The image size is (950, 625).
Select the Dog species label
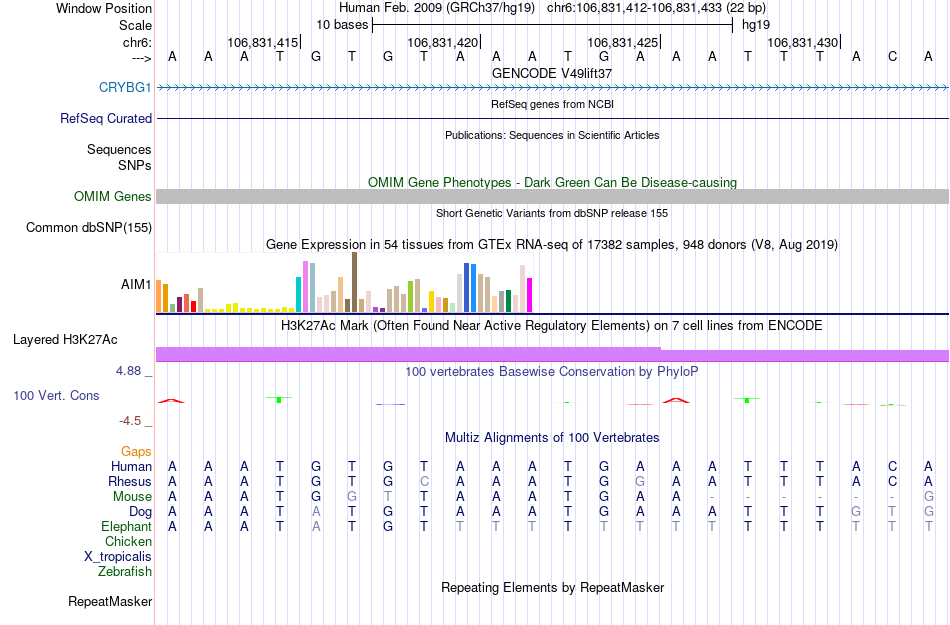tap(140, 512)
